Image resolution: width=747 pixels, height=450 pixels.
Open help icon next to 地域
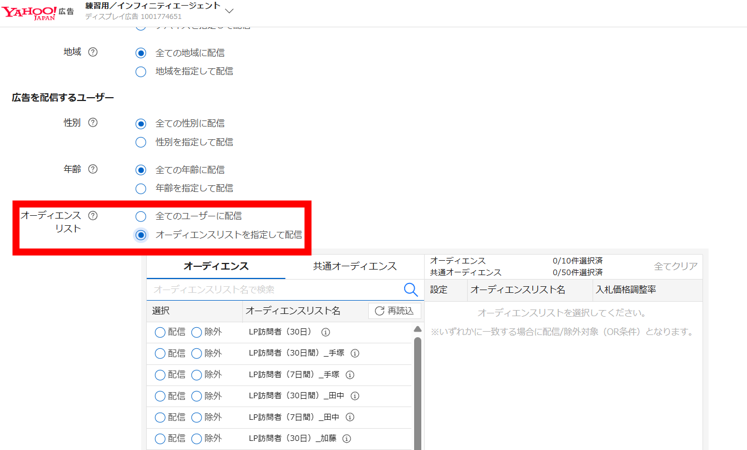click(x=93, y=52)
